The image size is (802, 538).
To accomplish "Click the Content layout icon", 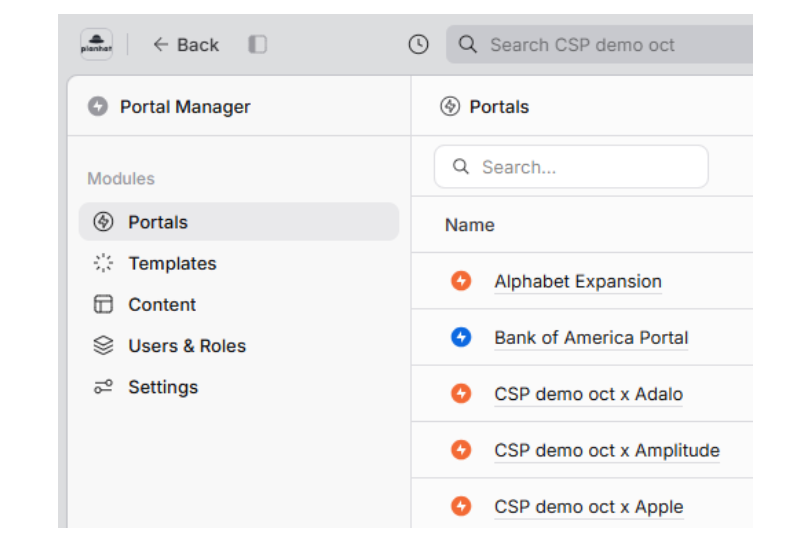I will coord(103,304).
